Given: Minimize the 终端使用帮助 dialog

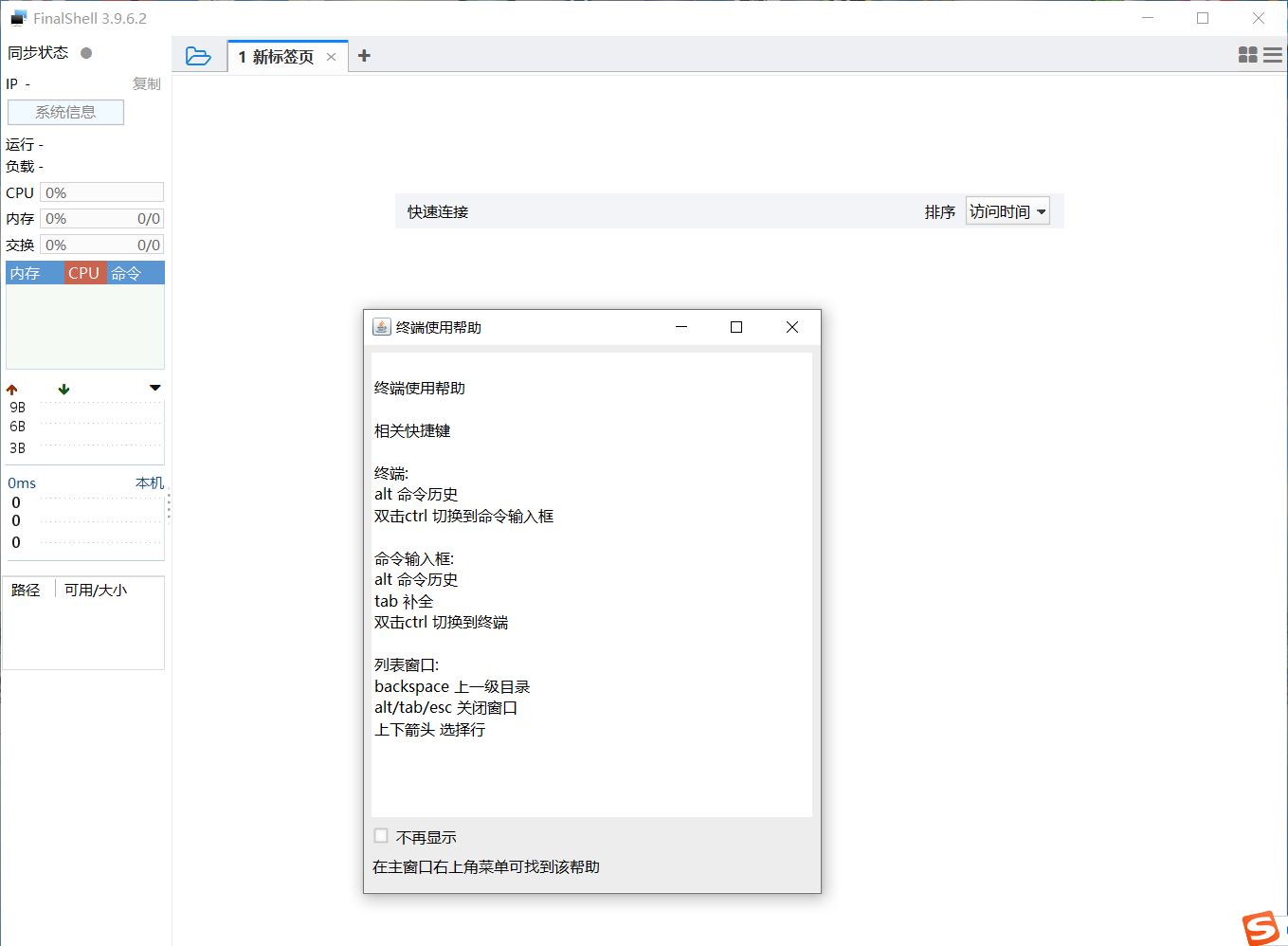Looking at the screenshot, I should coord(680,327).
